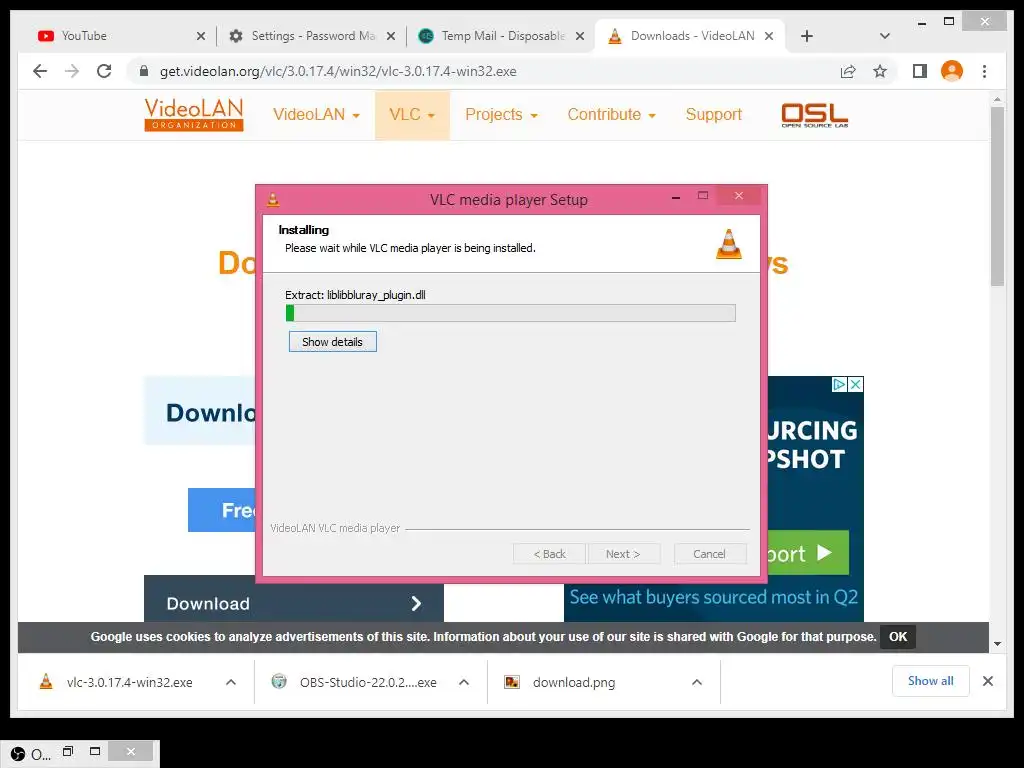Open the OSL Open Source Lab logo

pos(814,115)
